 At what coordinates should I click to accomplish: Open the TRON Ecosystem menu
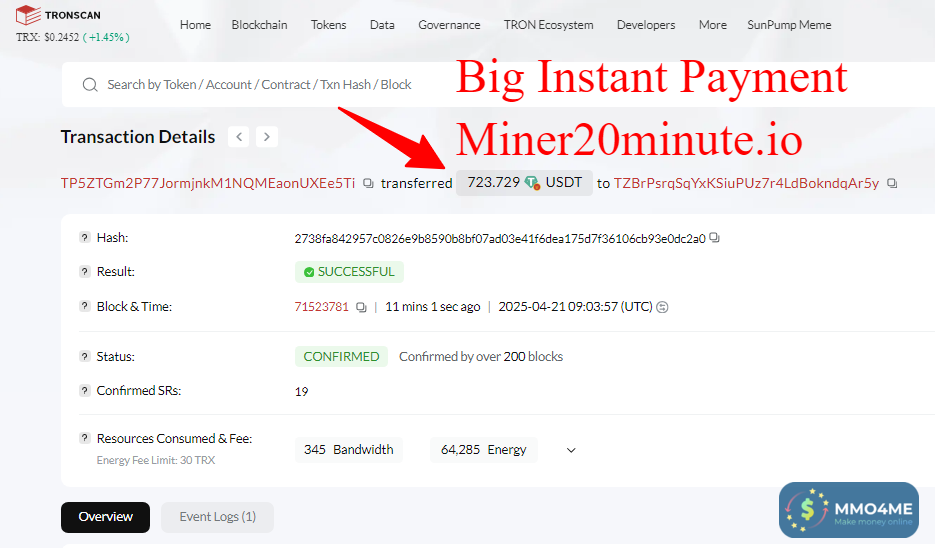549,25
